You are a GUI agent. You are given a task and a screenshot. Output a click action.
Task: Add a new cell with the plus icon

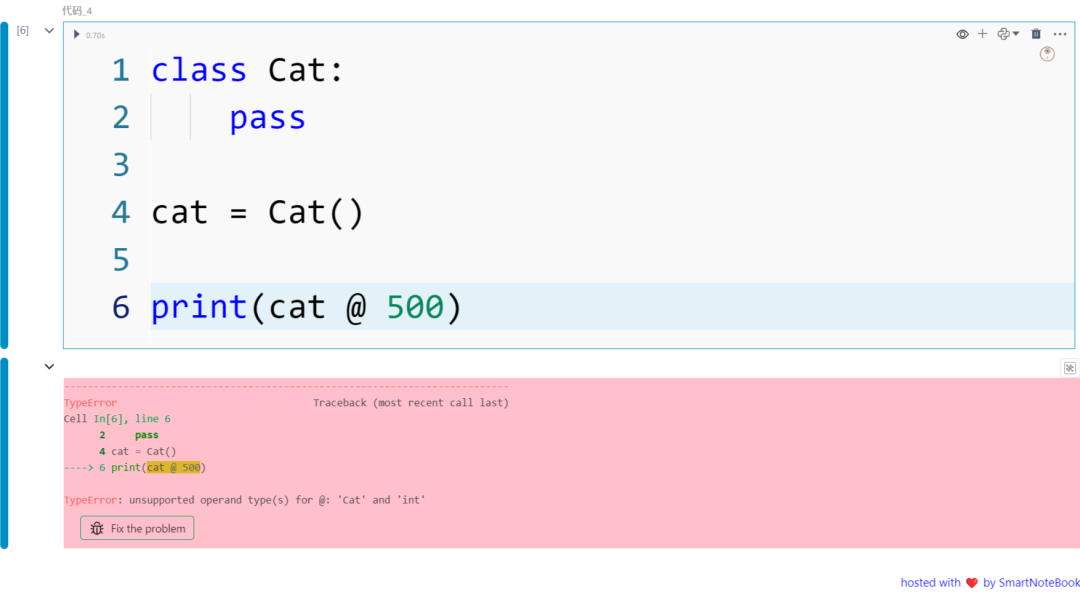(x=983, y=33)
